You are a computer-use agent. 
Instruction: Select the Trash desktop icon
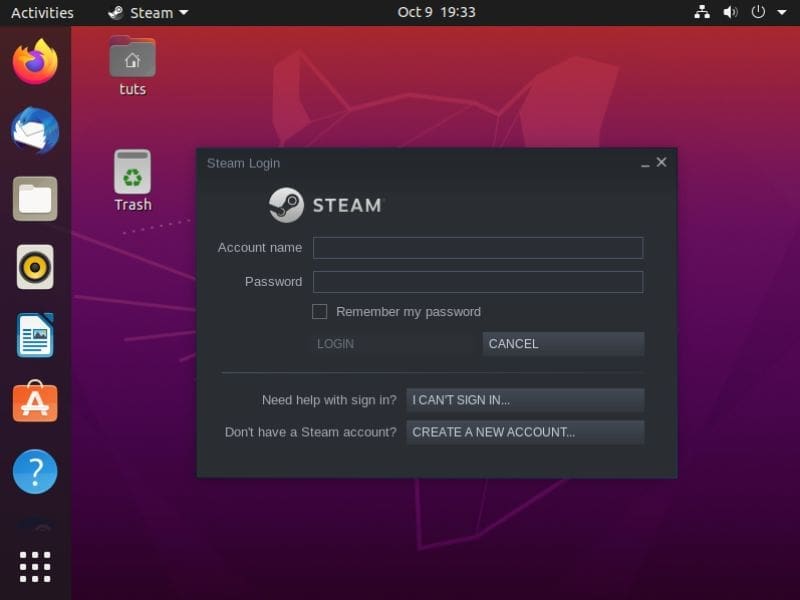(x=133, y=181)
